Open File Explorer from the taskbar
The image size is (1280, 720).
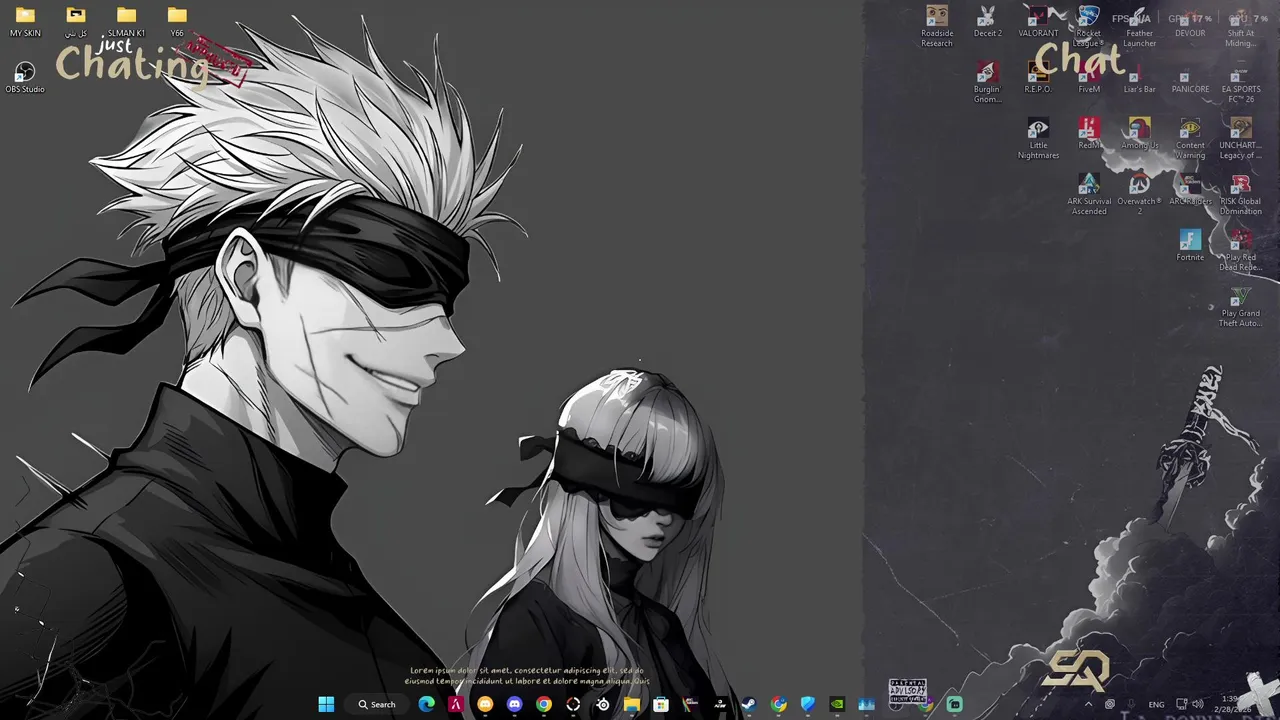point(631,704)
